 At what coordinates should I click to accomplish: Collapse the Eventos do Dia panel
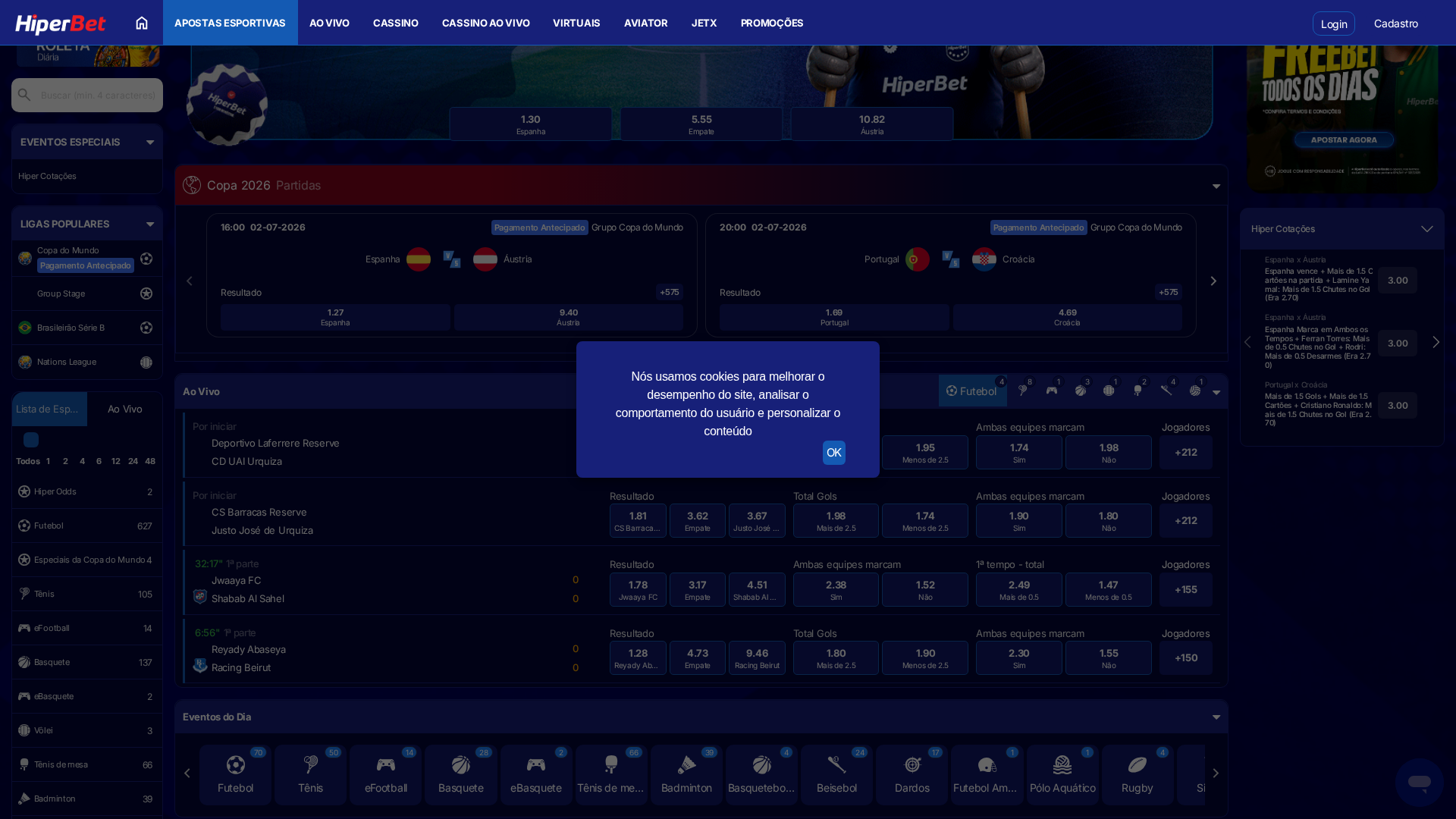1216,717
